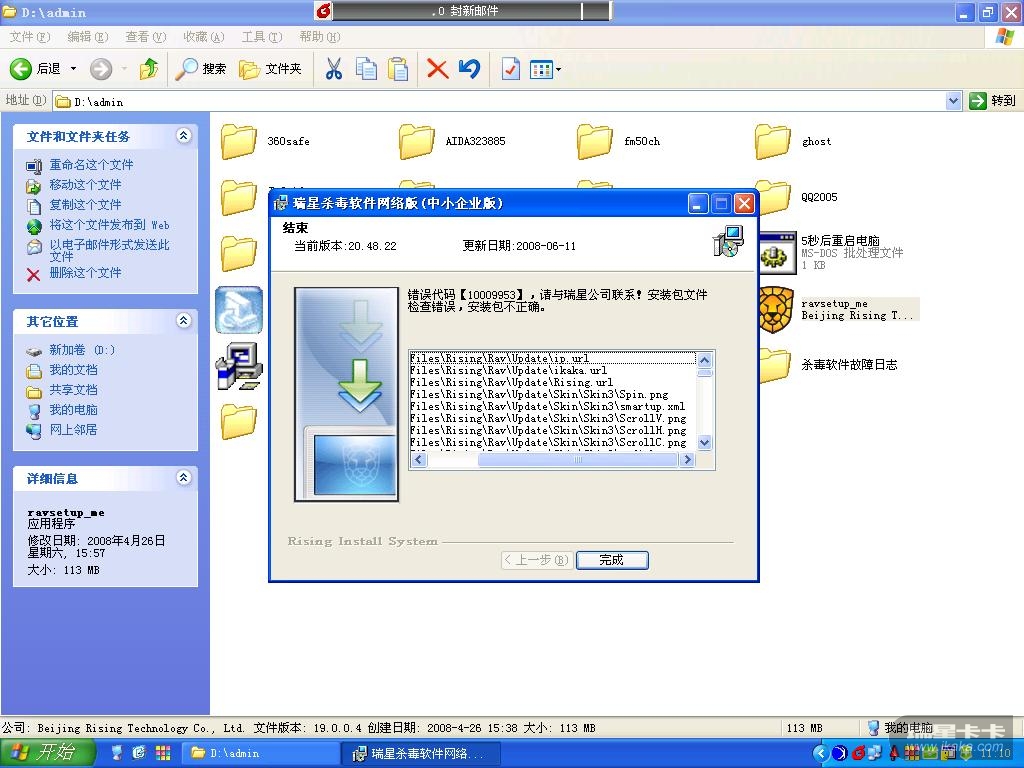
Task: Open the 后退 history dropdown arrow
Action: tap(73, 69)
